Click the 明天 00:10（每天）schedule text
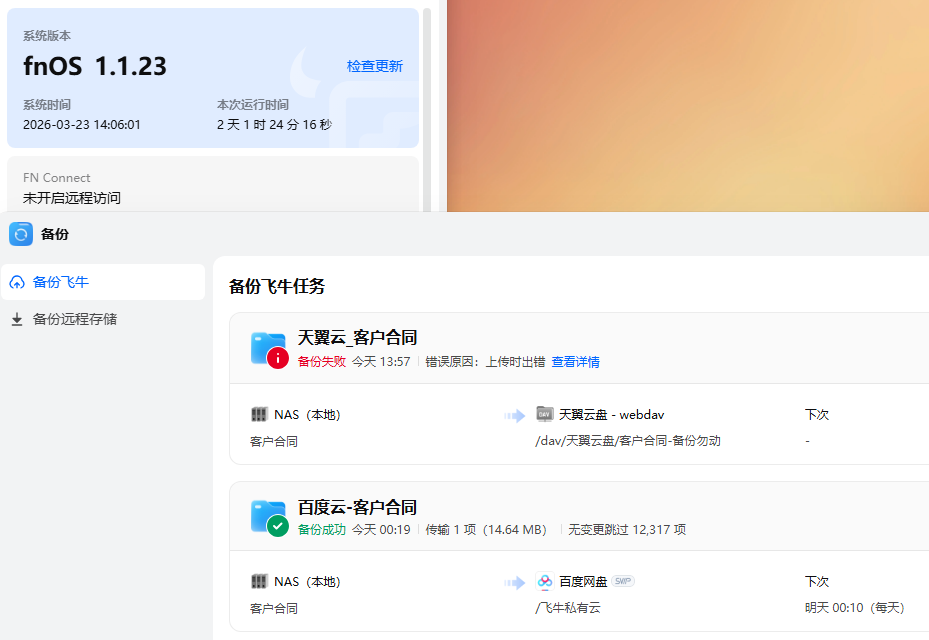Screen dimensions: 929x640 [854, 608]
